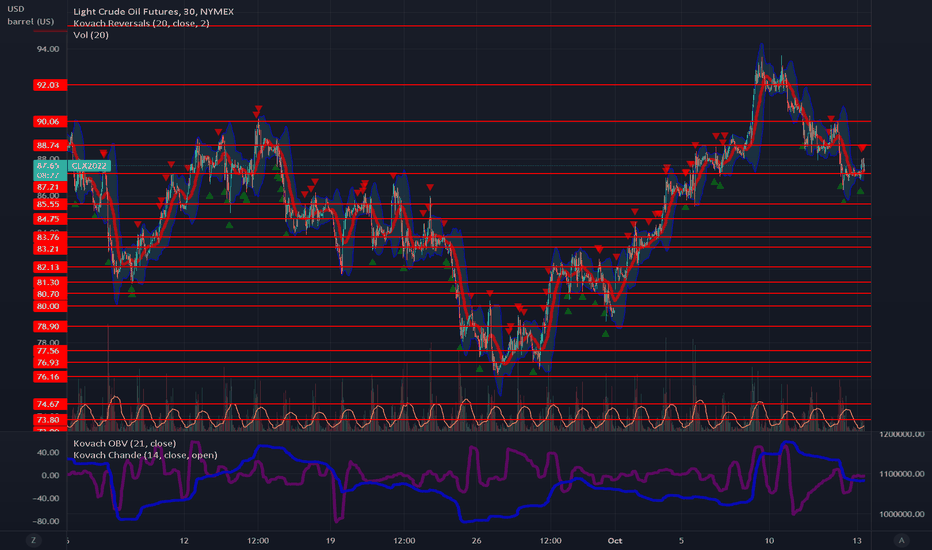Toggle the A auto-scale button in bottom-right corner

coord(901,540)
